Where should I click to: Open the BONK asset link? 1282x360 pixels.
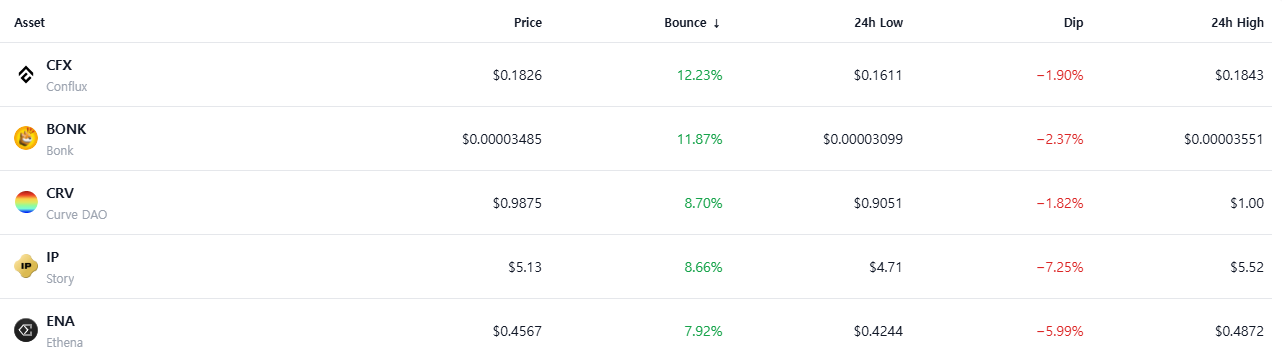coord(66,129)
